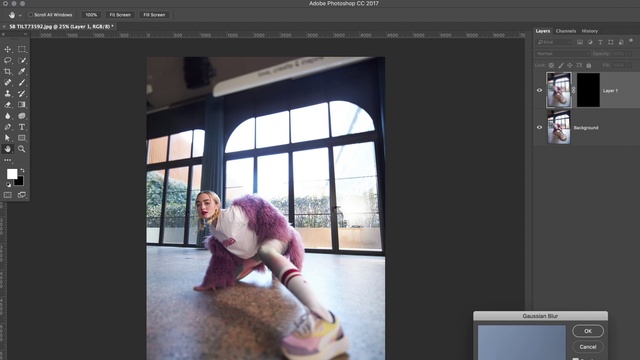Open the Edit Toolbar three-dots menu
640x360 pixels.
7,160
